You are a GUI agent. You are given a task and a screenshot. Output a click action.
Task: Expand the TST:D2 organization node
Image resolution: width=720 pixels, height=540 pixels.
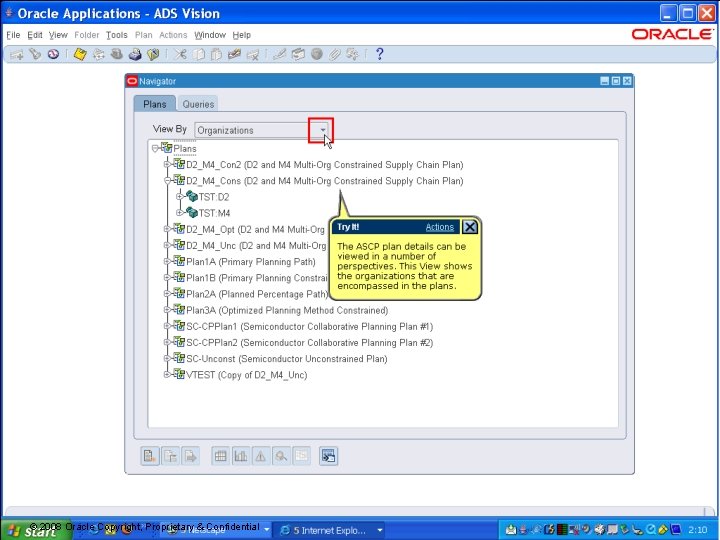click(180, 197)
